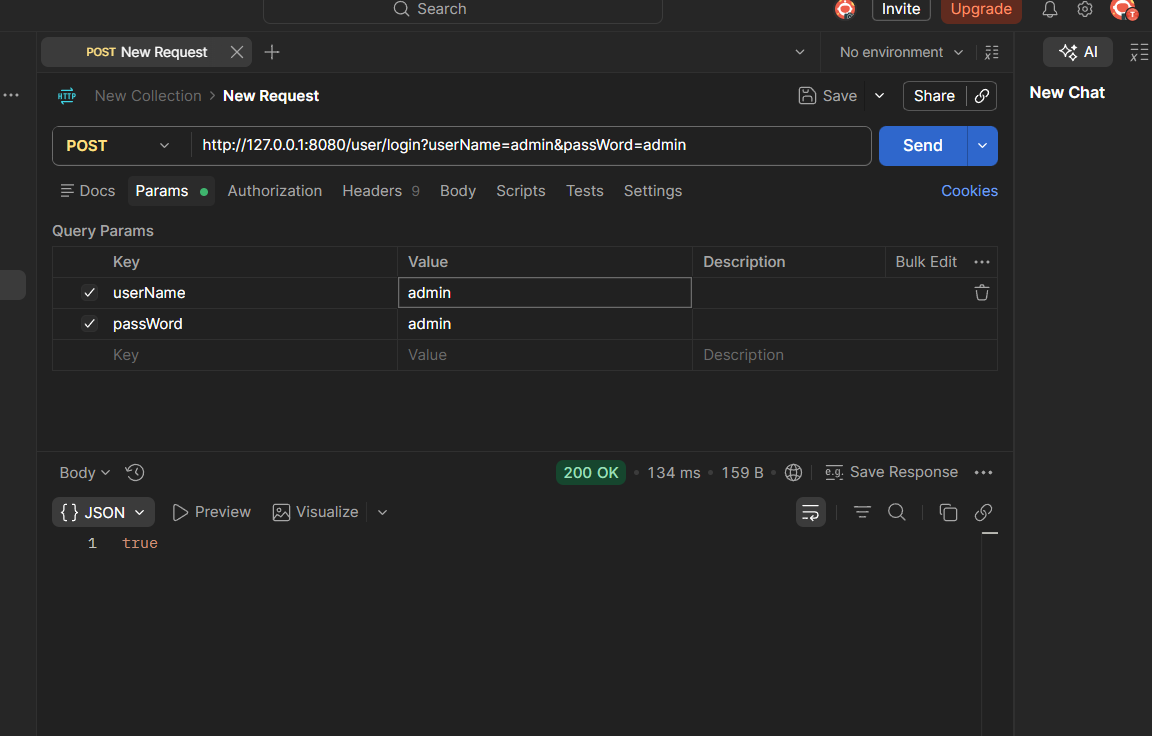1152x736 pixels.
Task: Uncheck the userName parameter checkbox
Action: point(90,292)
